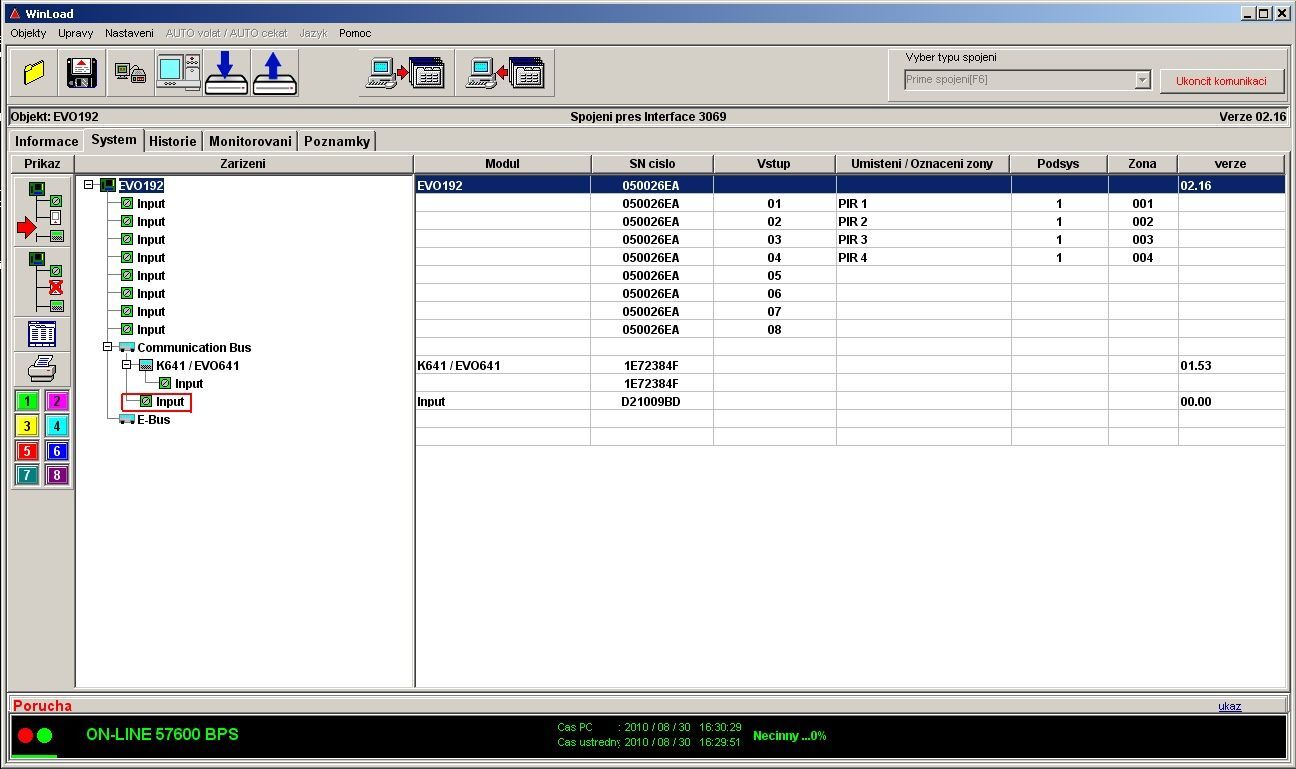Collapse the EVO192 tree node
The height and width of the screenshot is (769, 1296).
tap(90, 185)
